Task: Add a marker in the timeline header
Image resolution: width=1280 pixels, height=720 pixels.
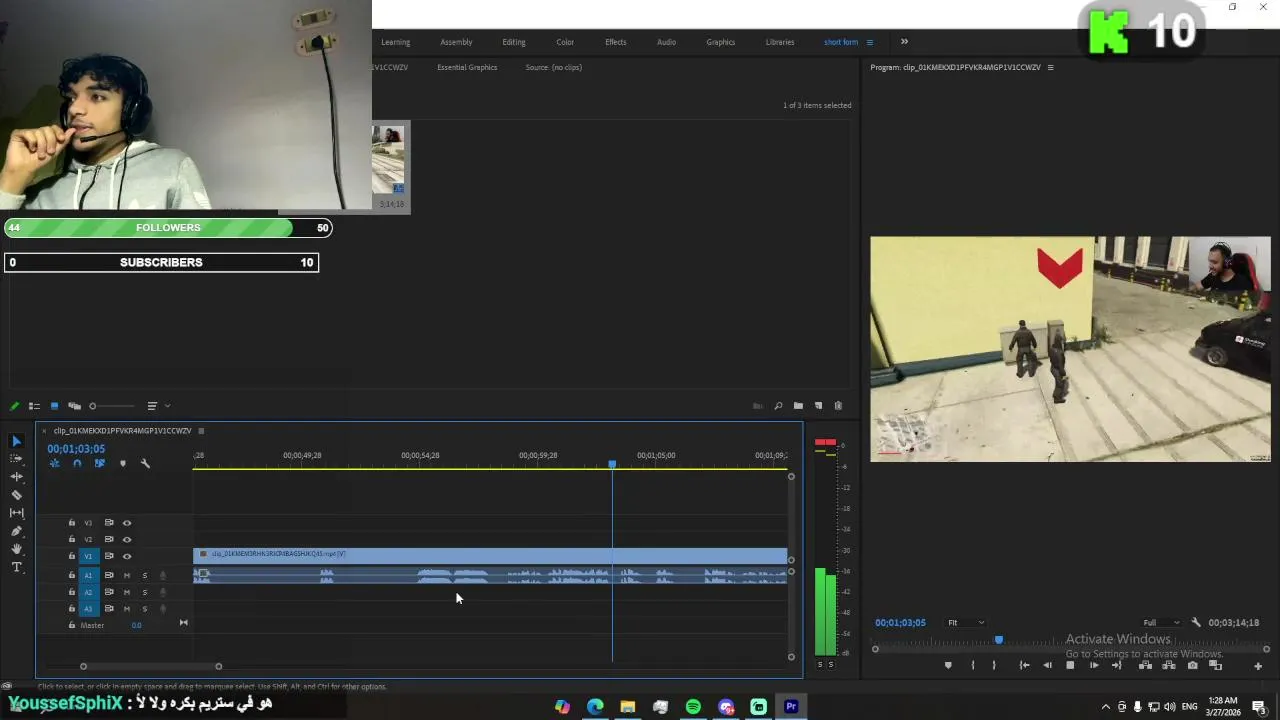Action: (123, 463)
